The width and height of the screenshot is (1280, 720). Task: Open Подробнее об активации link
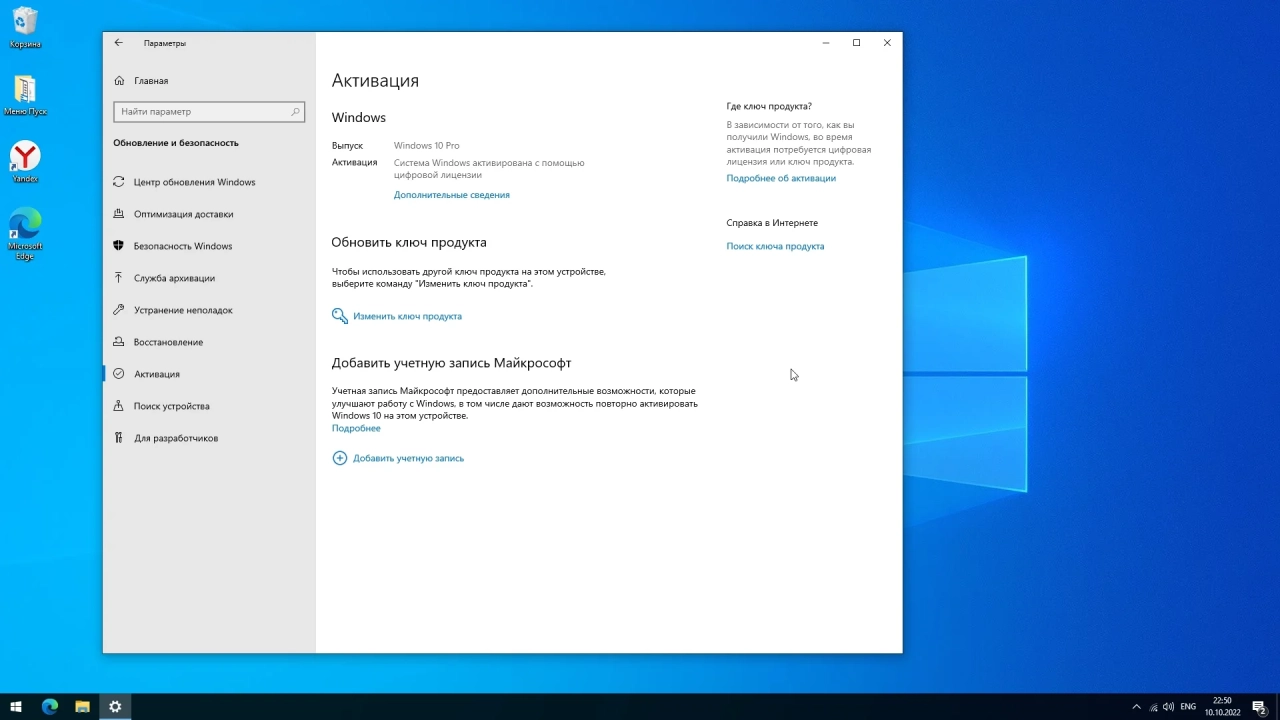(781, 178)
